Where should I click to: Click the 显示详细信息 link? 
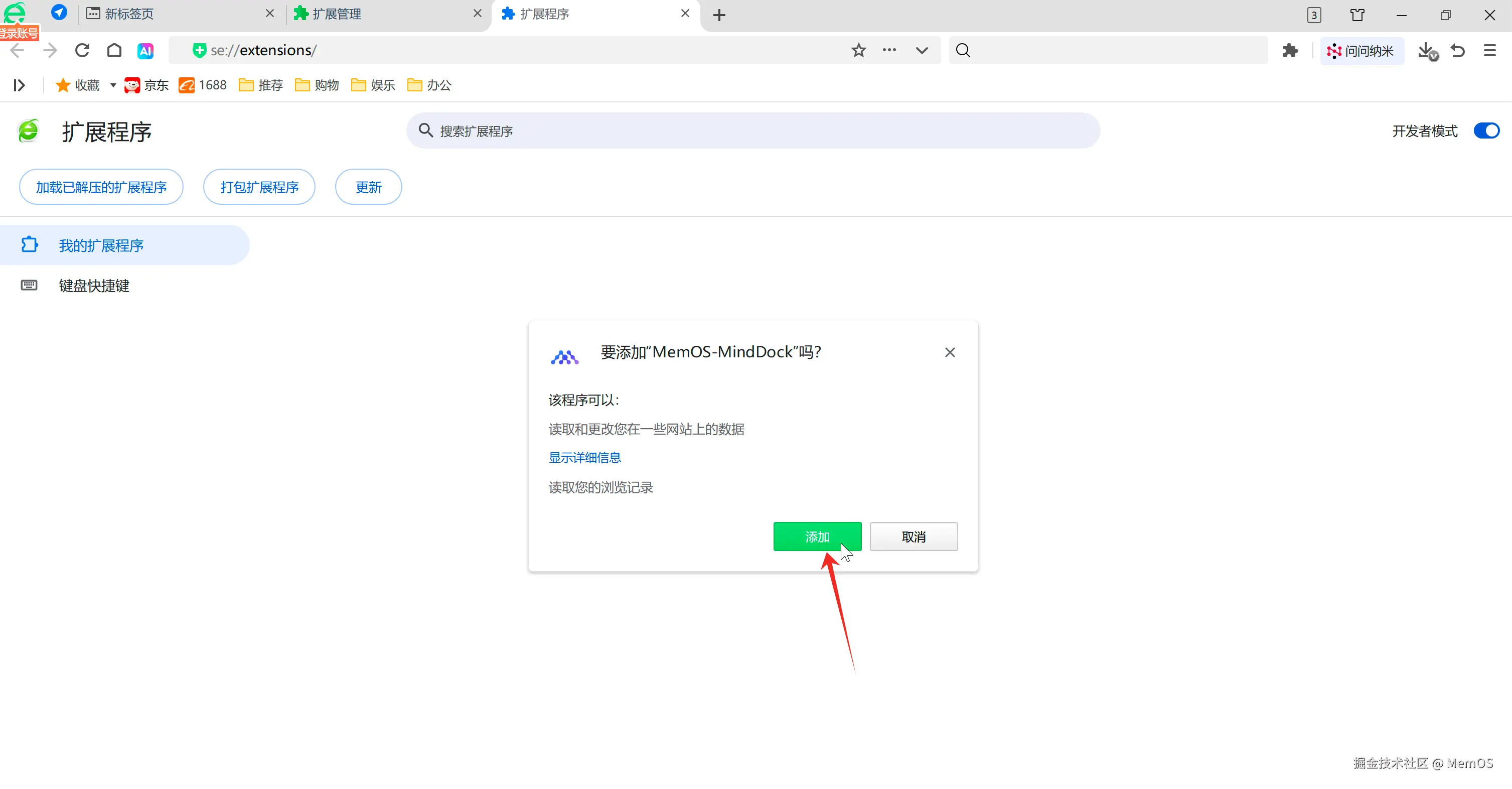coord(584,457)
